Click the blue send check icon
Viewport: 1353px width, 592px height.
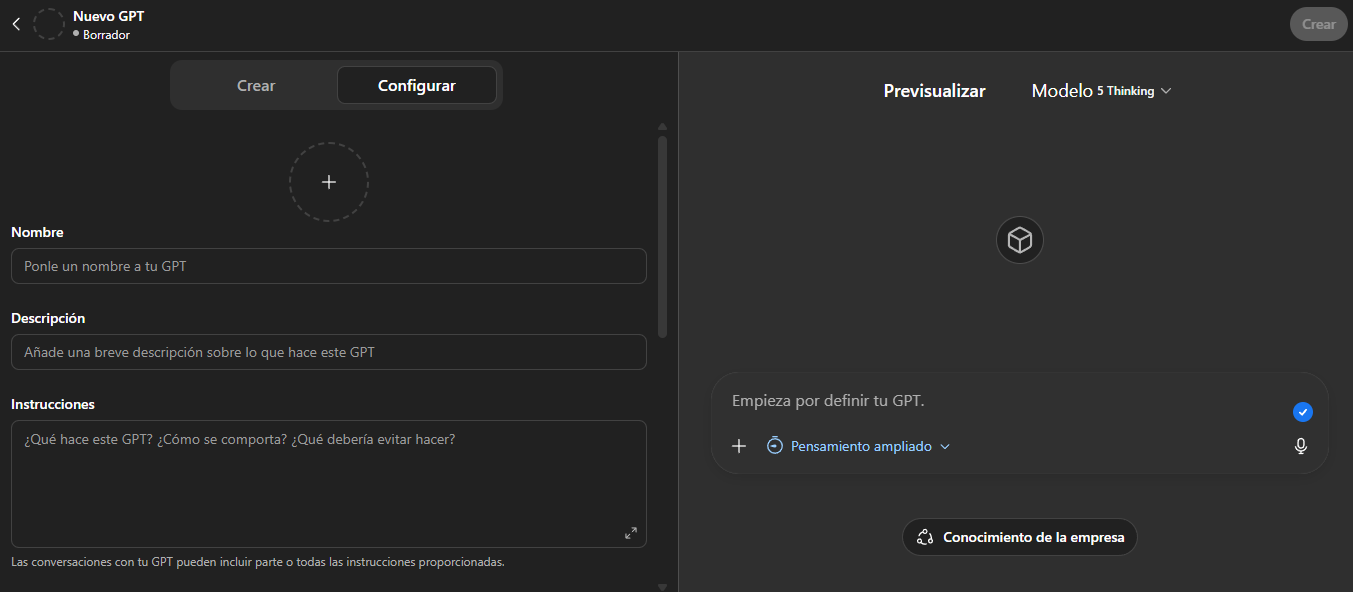(1302, 412)
